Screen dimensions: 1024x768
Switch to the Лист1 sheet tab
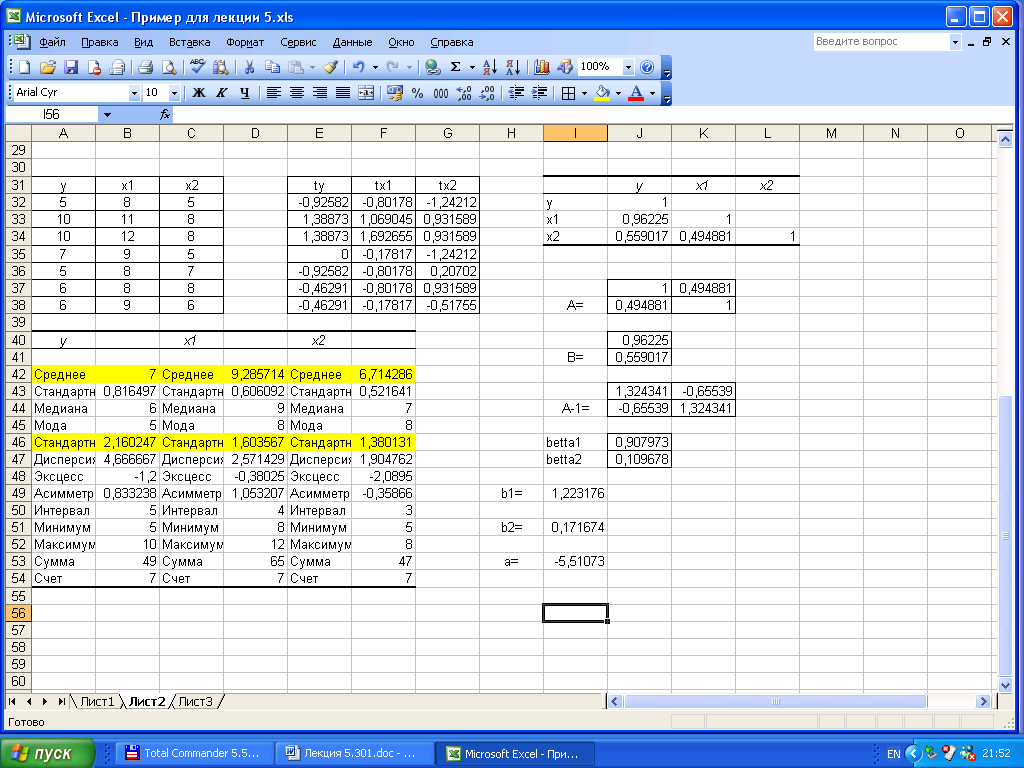97,701
